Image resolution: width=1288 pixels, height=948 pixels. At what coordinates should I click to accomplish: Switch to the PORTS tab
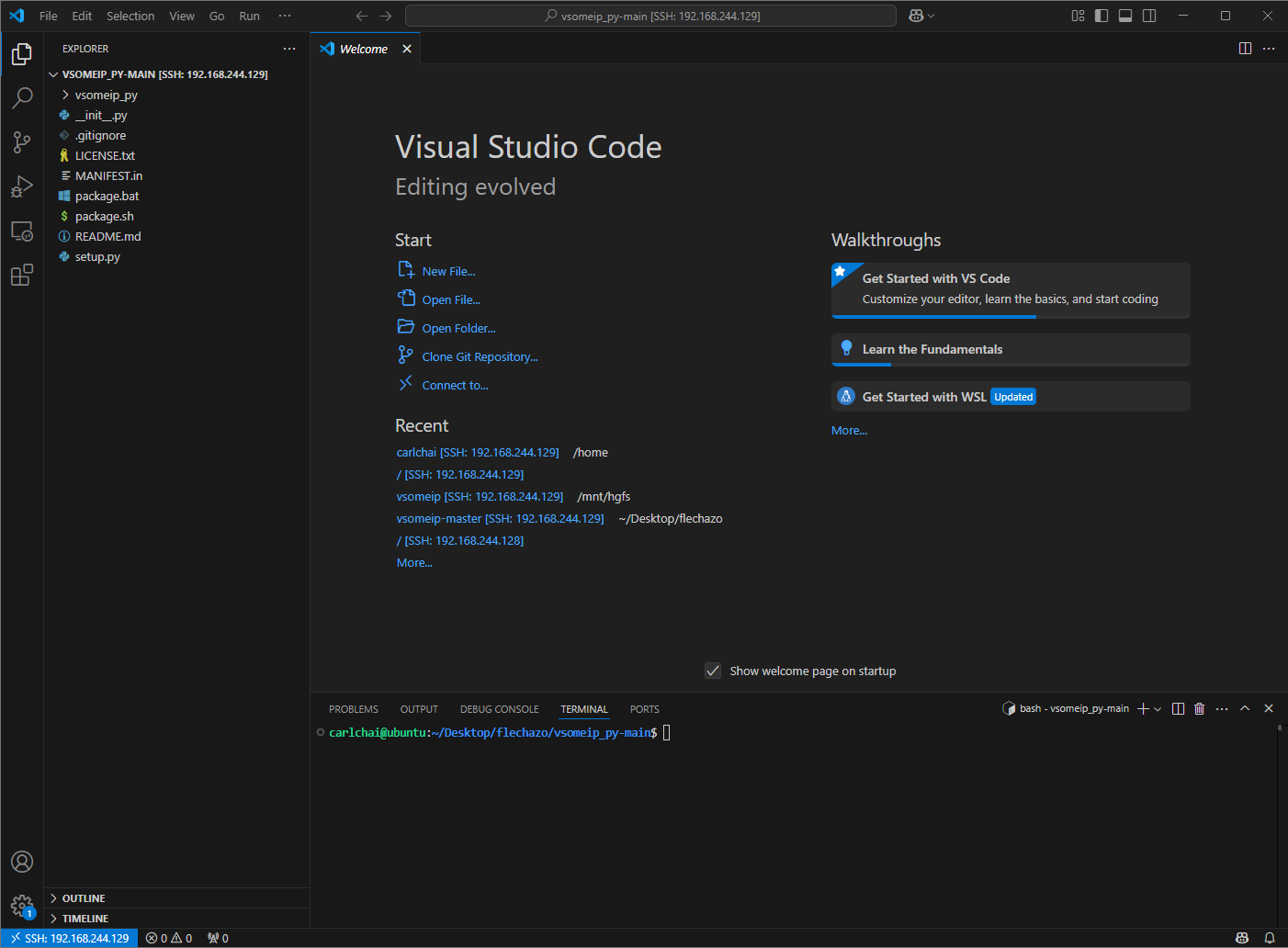pos(645,709)
